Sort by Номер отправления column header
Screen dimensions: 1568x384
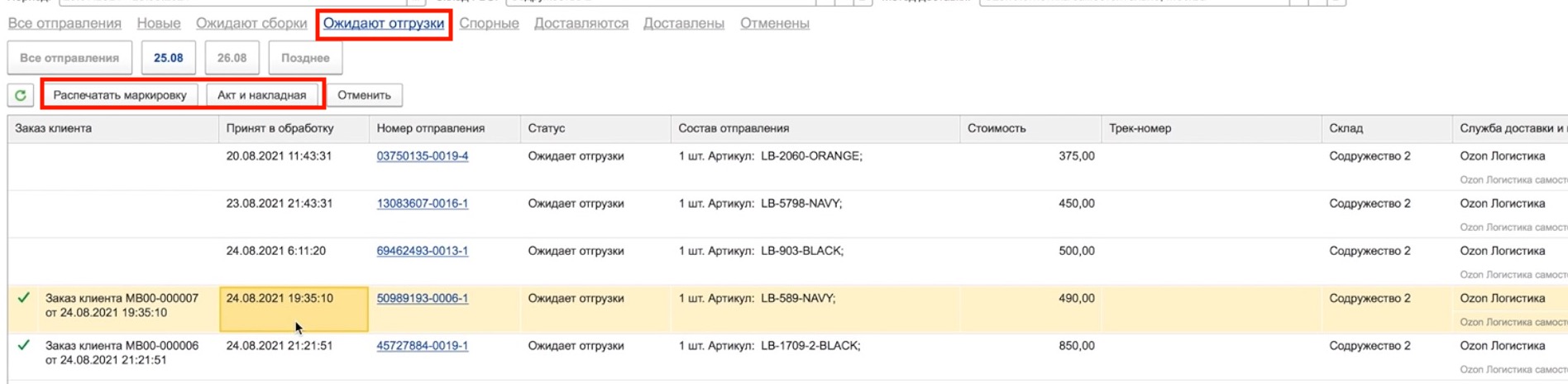coord(445,128)
